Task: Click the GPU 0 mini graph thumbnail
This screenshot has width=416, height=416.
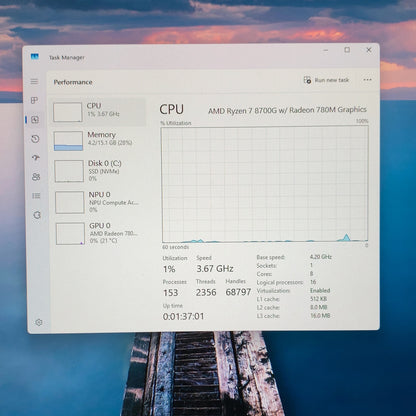Action: coord(70,234)
